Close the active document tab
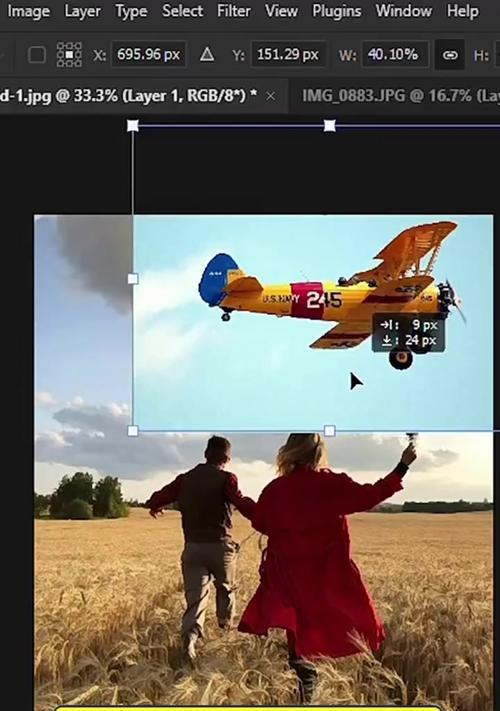Image resolution: width=500 pixels, height=711 pixels. coord(271,96)
